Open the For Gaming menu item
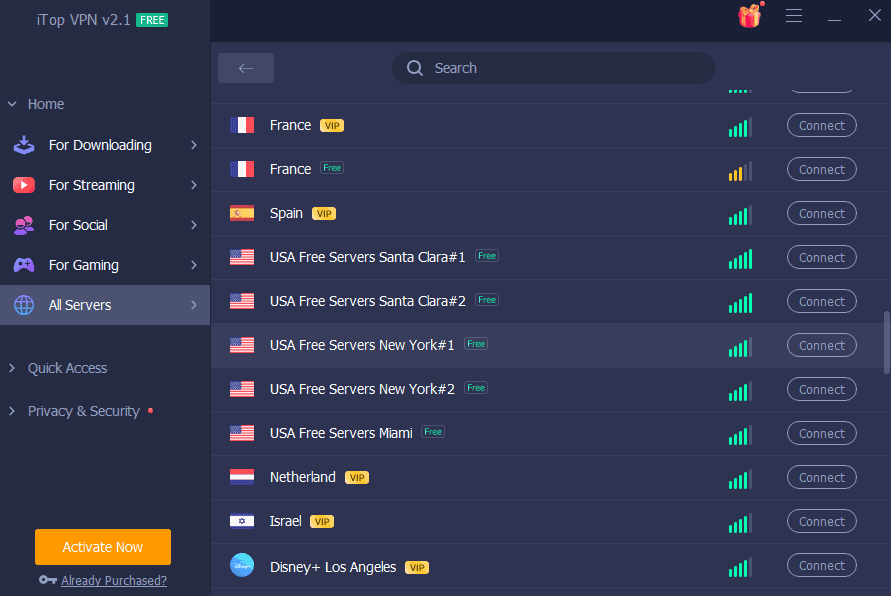891x596 pixels. tap(105, 265)
